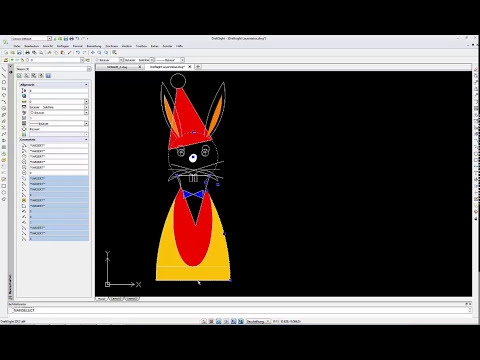This screenshot has width=480, height=360.
Task: Select the Delete tool atop right Modify toolbar
Action: [476, 69]
